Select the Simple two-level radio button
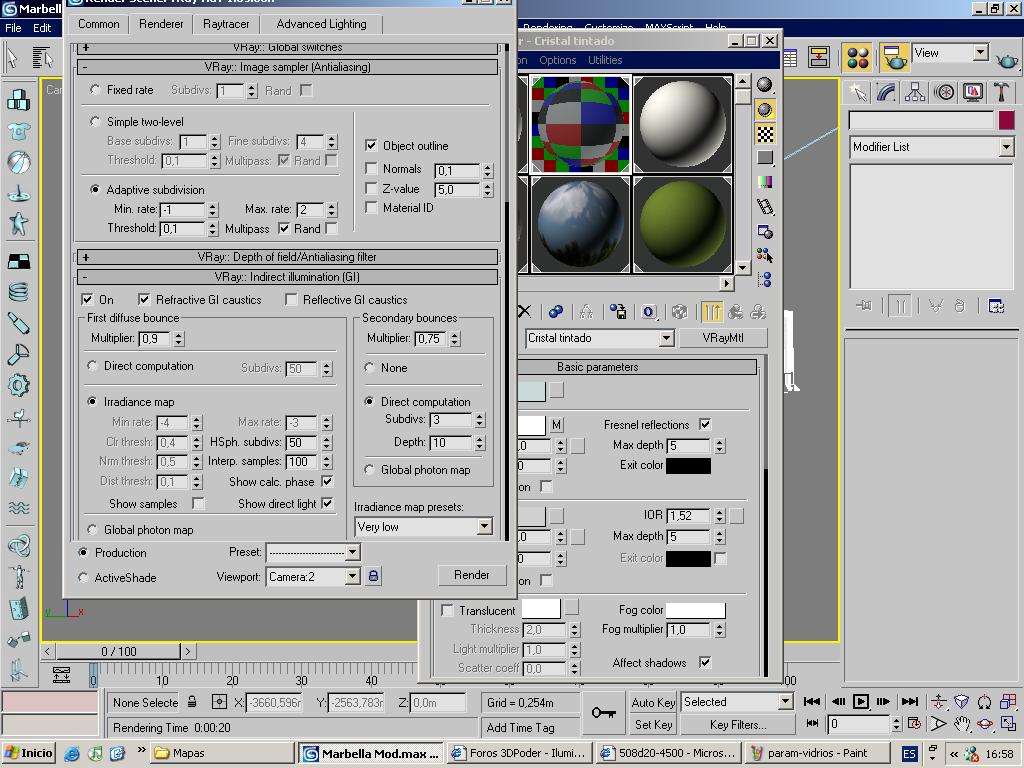 tap(95, 121)
